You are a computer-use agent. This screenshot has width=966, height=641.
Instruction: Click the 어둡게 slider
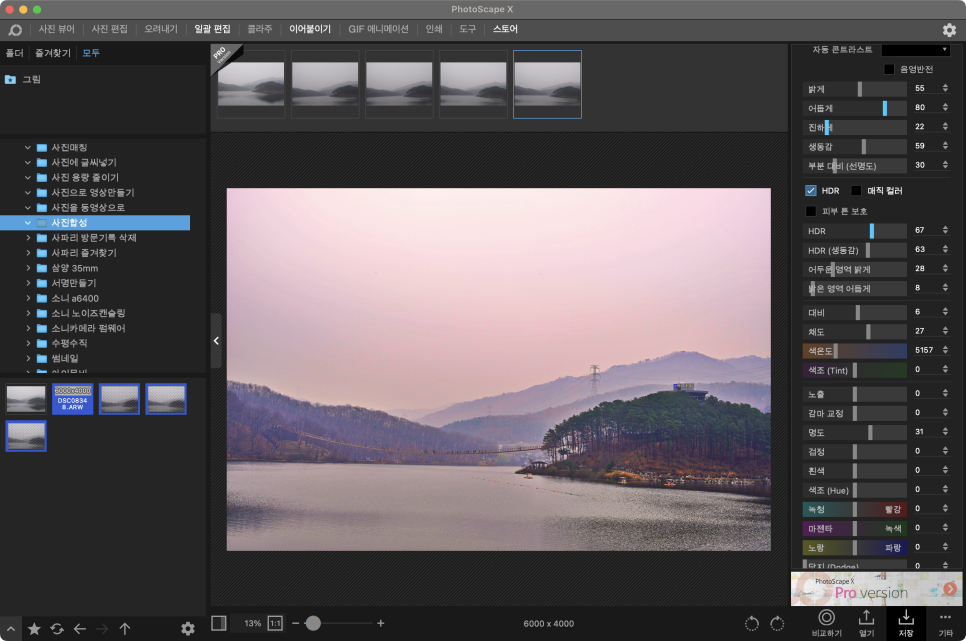tap(854, 108)
